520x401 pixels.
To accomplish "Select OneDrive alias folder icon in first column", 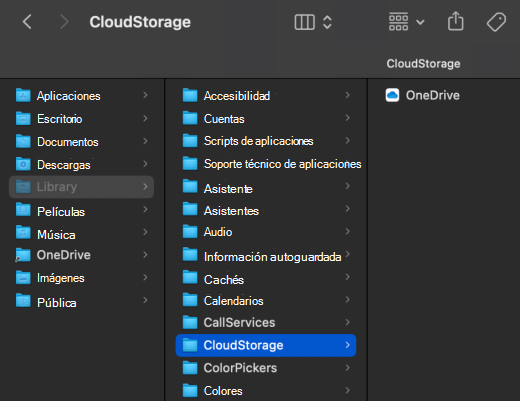I will tap(23, 255).
